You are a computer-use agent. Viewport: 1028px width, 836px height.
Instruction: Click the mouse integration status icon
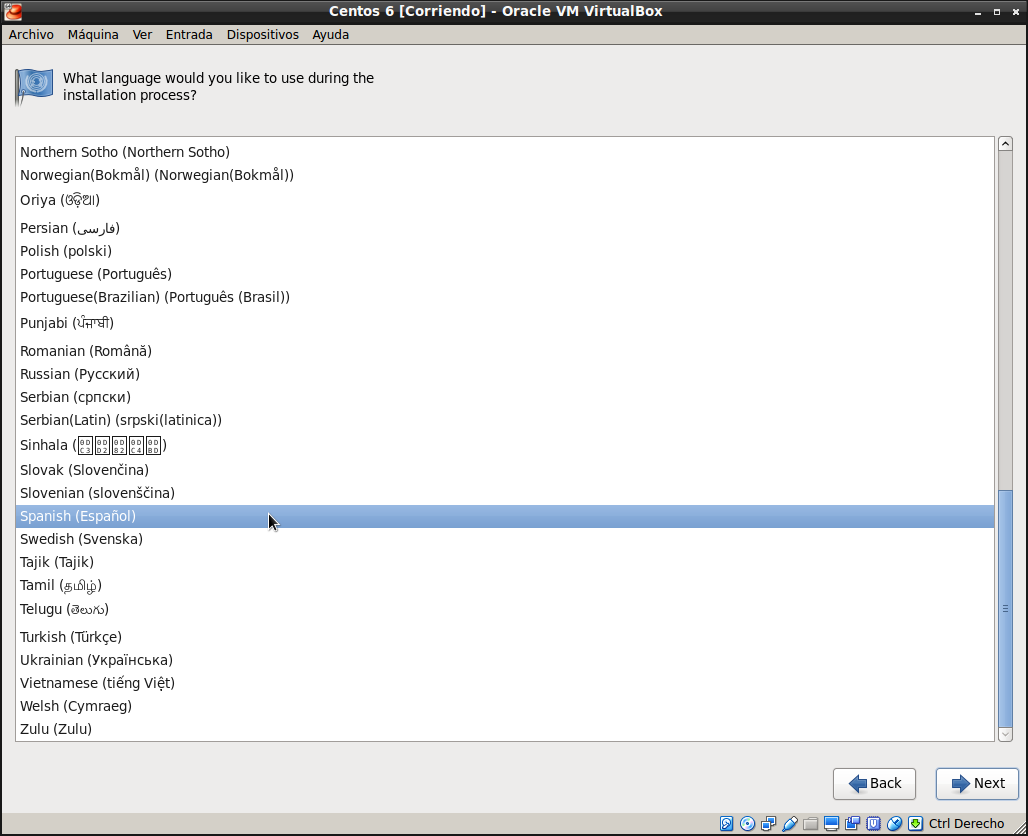click(895, 824)
